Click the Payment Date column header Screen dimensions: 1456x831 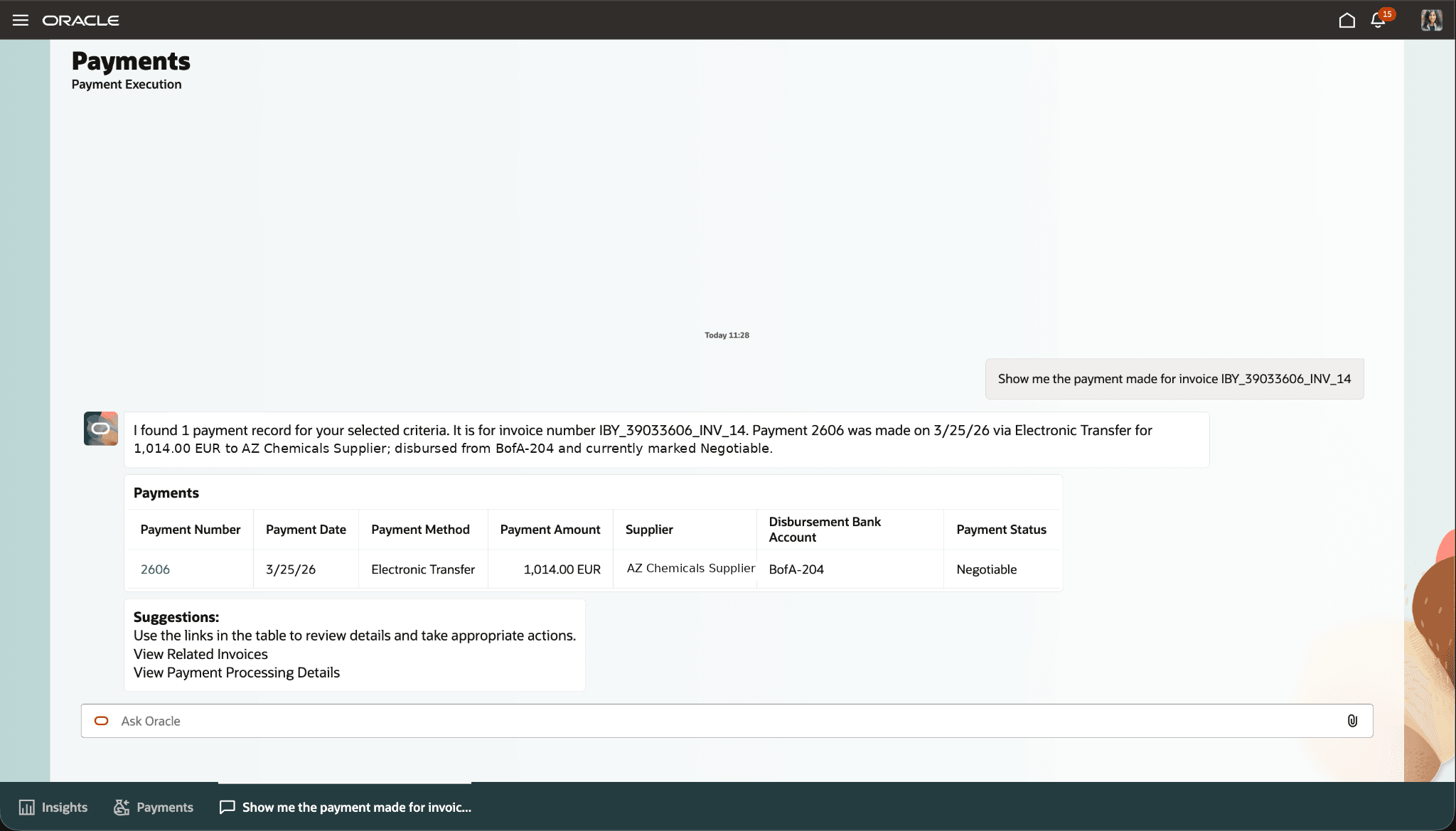[x=306, y=530]
